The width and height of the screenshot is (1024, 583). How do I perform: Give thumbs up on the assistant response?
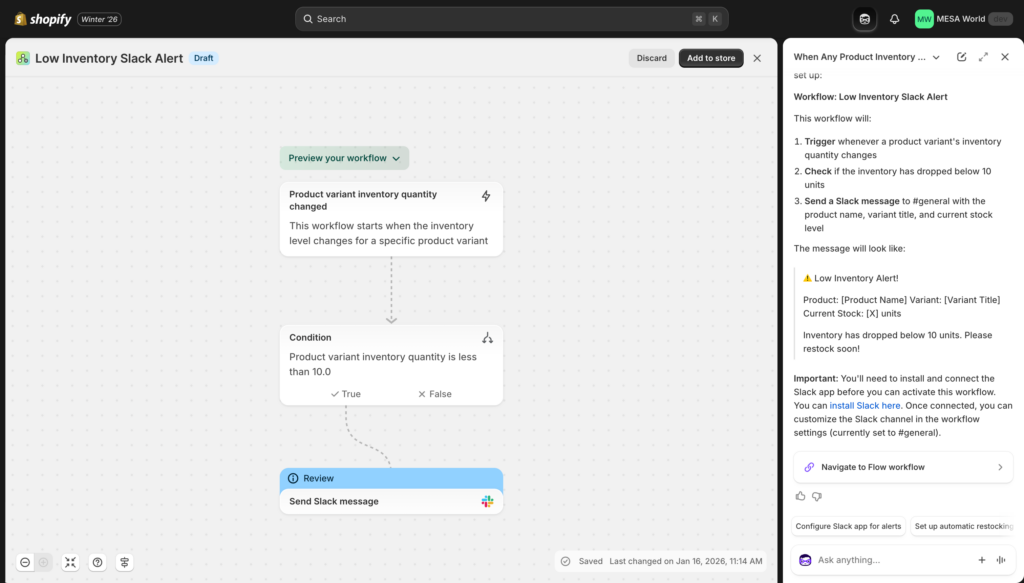point(799,495)
